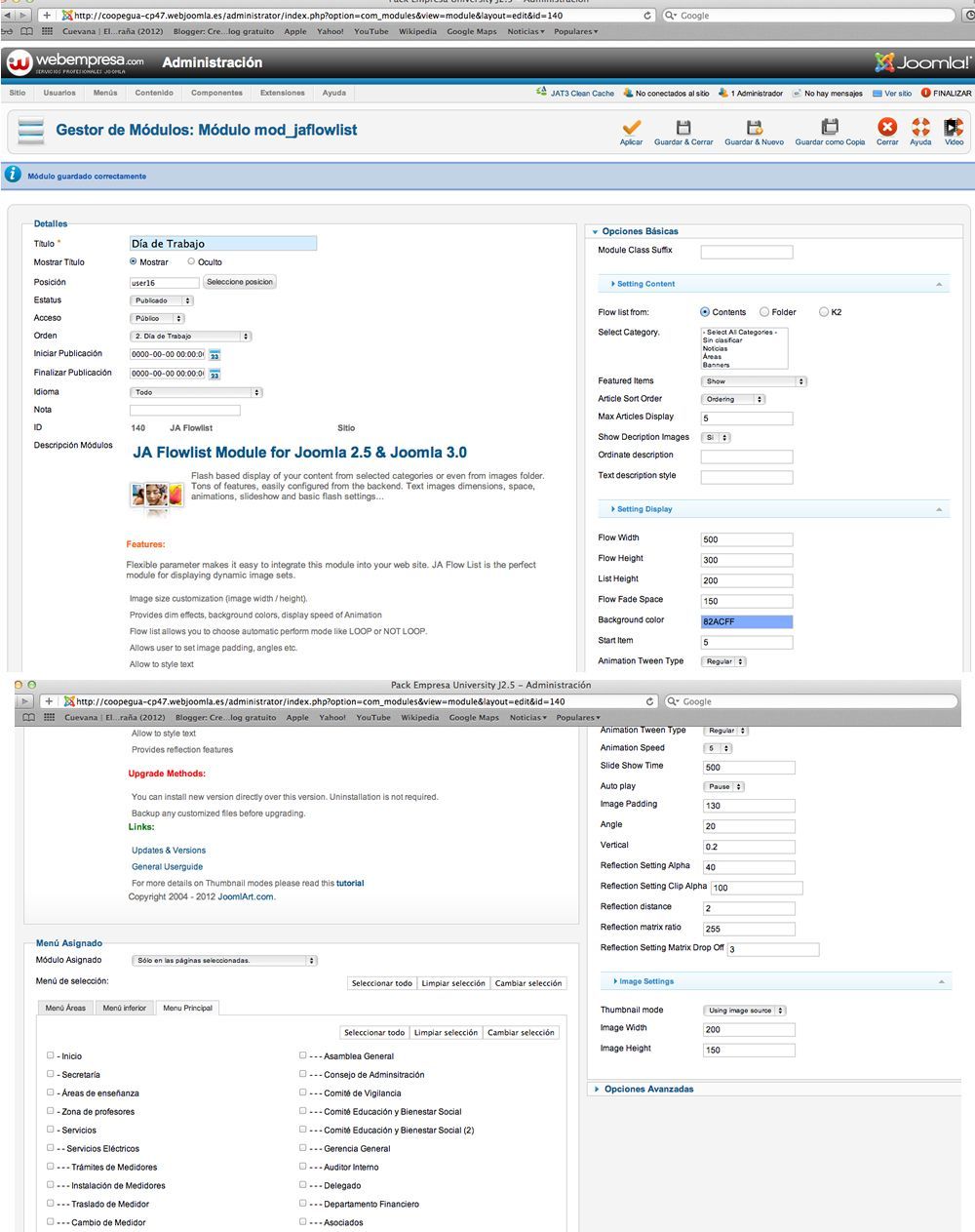Viewport: 975px width, 1232px height.
Task: Click the FINALIZAR logout icon
Action: (x=926, y=94)
